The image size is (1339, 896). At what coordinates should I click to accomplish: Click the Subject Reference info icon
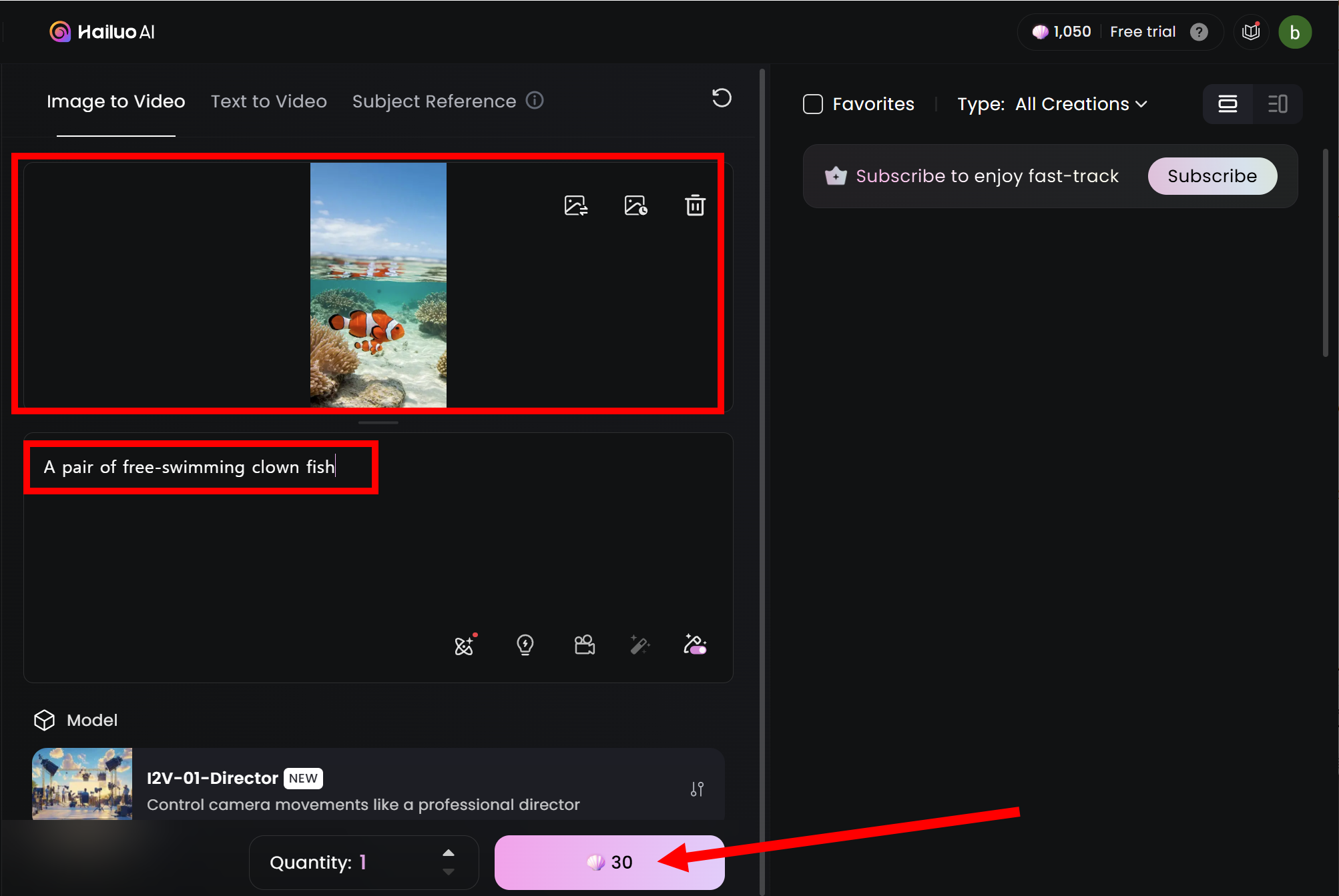click(535, 101)
